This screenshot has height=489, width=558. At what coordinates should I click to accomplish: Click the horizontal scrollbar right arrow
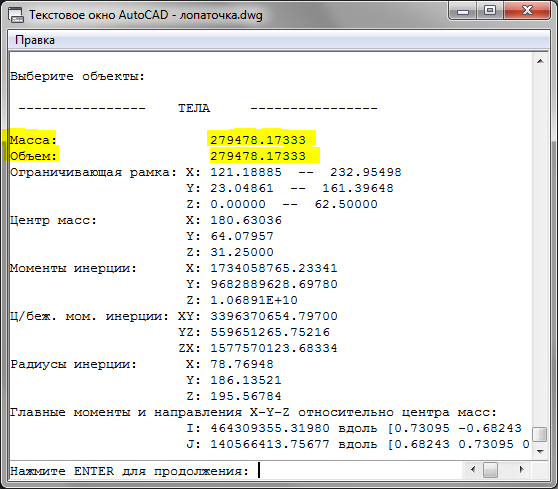tap(521, 469)
